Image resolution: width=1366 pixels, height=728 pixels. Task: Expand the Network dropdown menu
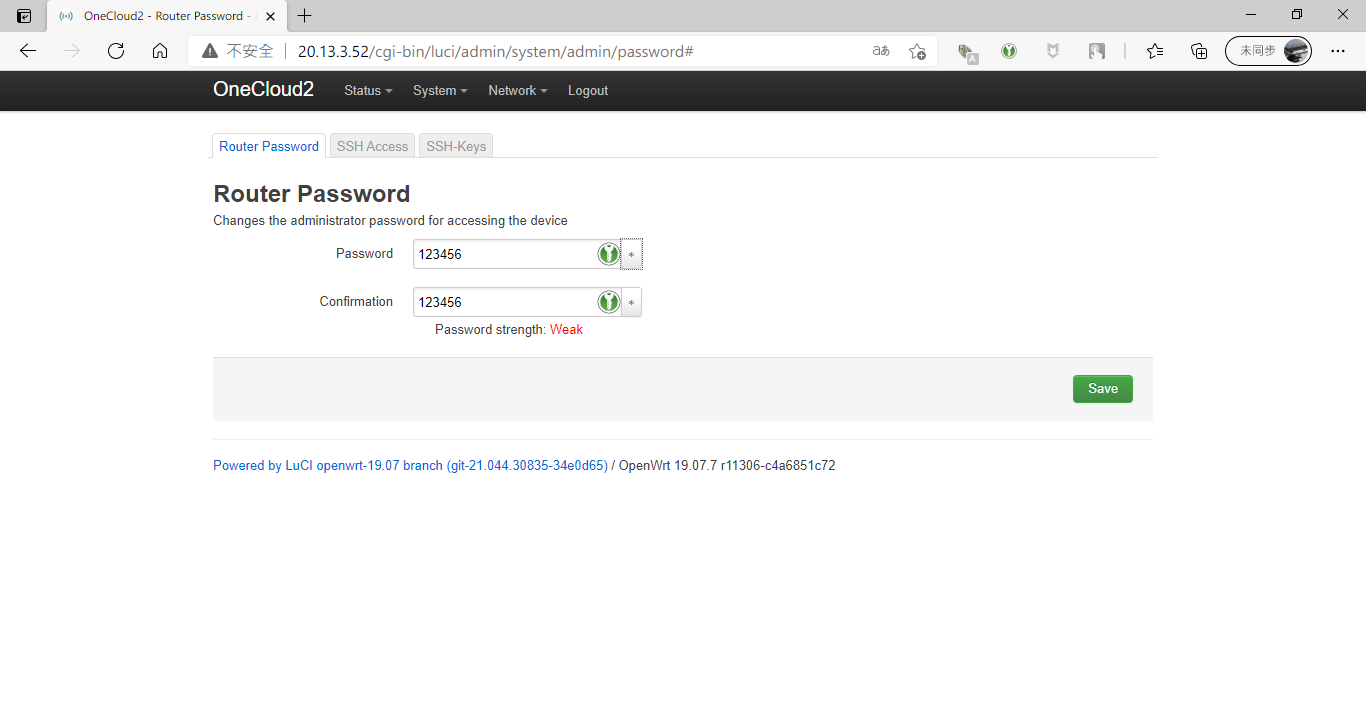(x=517, y=91)
